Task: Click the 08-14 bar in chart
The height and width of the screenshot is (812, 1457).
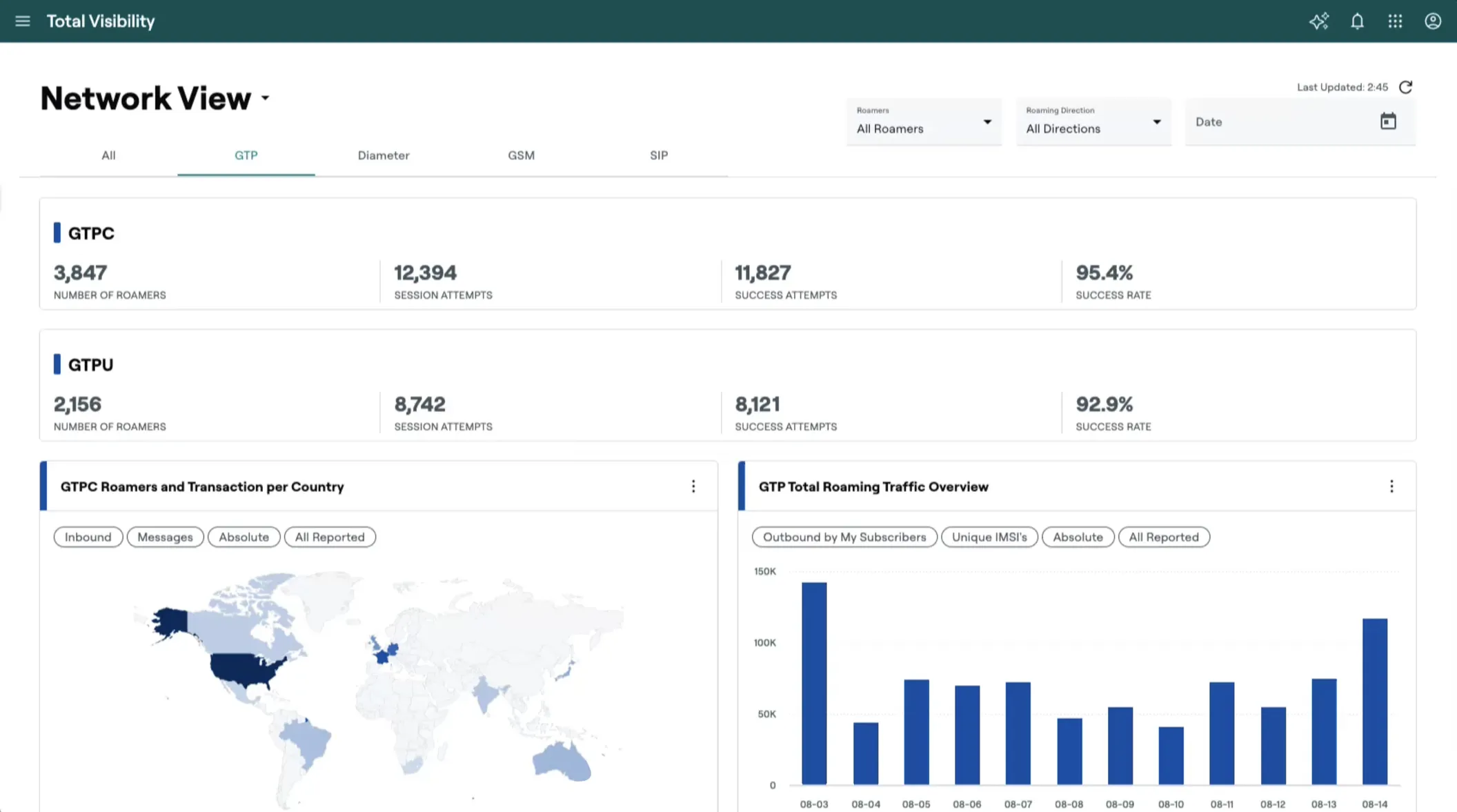Action: (1375, 701)
